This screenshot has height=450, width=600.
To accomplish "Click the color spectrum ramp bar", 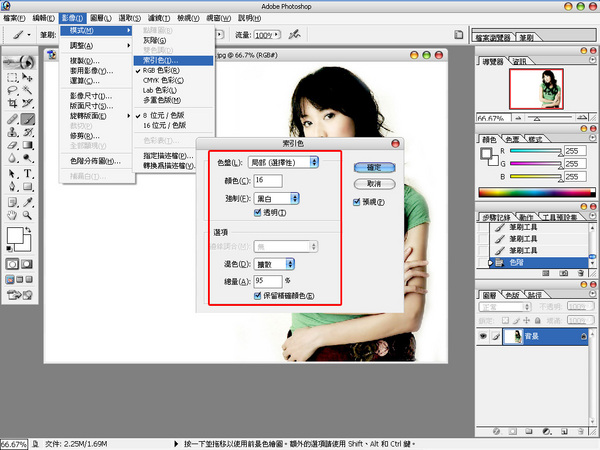I will pyautogui.click(x=537, y=192).
